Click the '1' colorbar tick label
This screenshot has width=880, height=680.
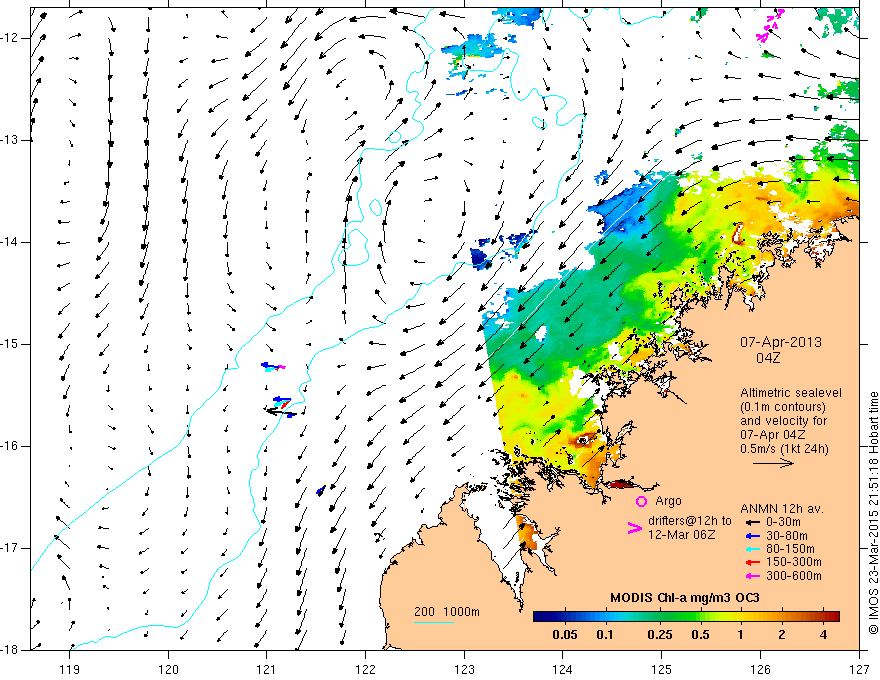[x=741, y=635]
